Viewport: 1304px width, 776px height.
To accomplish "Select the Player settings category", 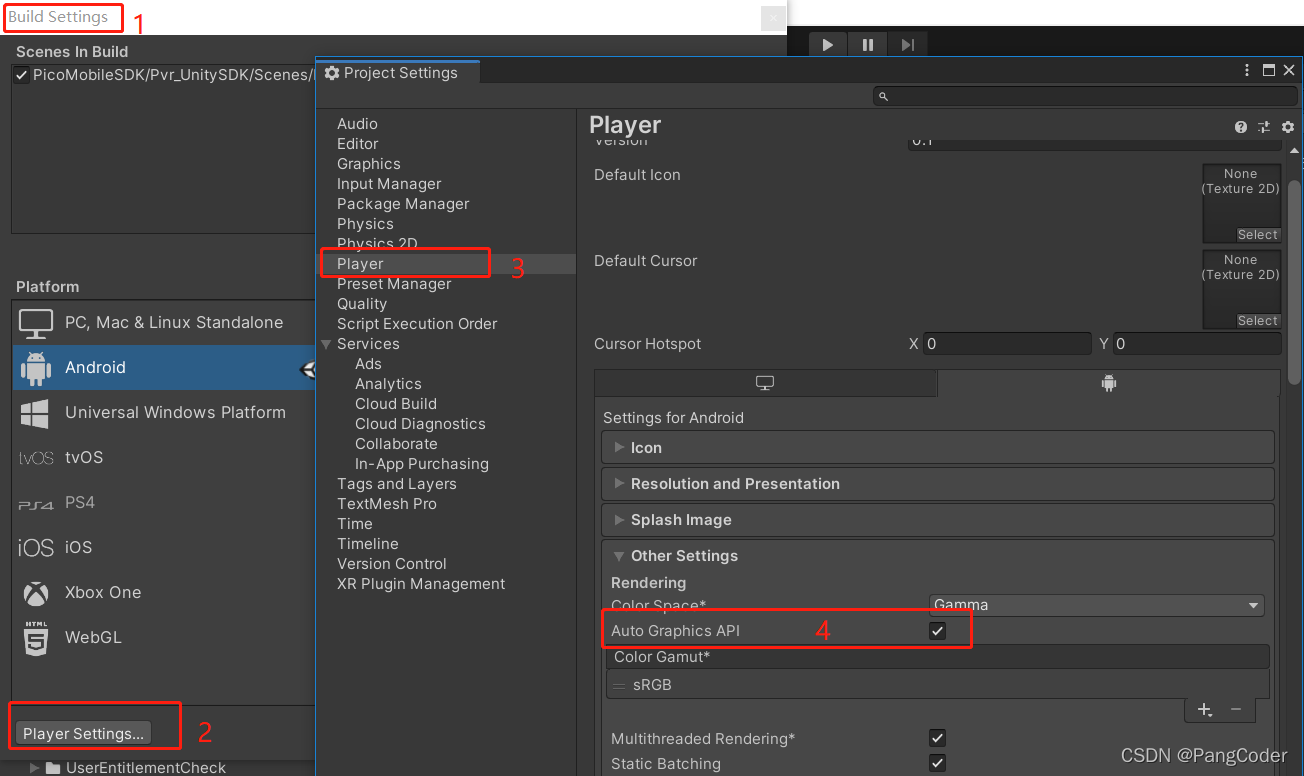I will [360, 264].
